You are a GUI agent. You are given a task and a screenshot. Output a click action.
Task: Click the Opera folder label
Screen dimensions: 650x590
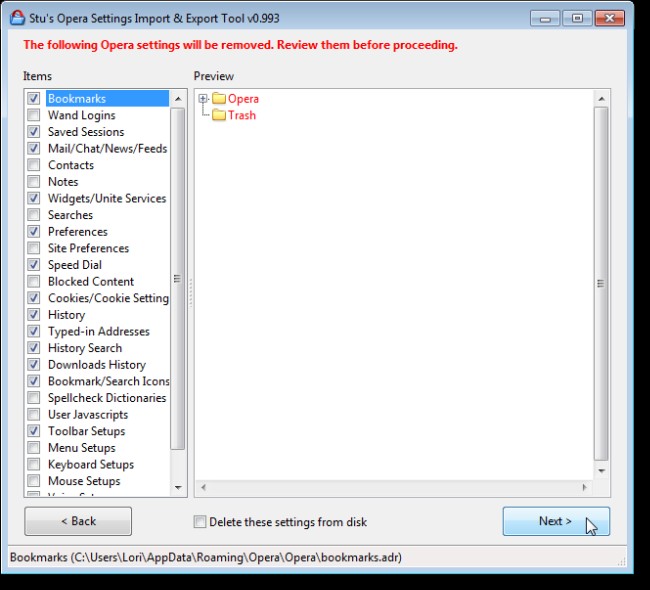pos(243,99)
